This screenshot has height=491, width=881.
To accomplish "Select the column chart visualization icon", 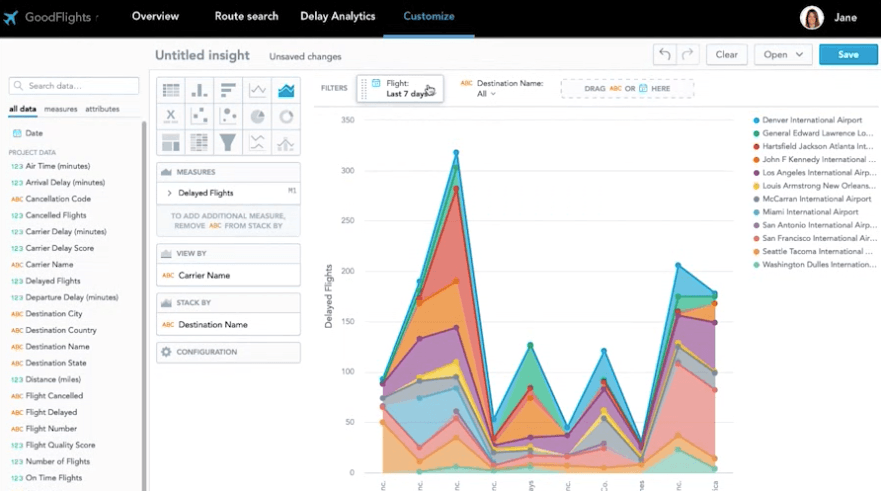I will [x=199, y=90].
